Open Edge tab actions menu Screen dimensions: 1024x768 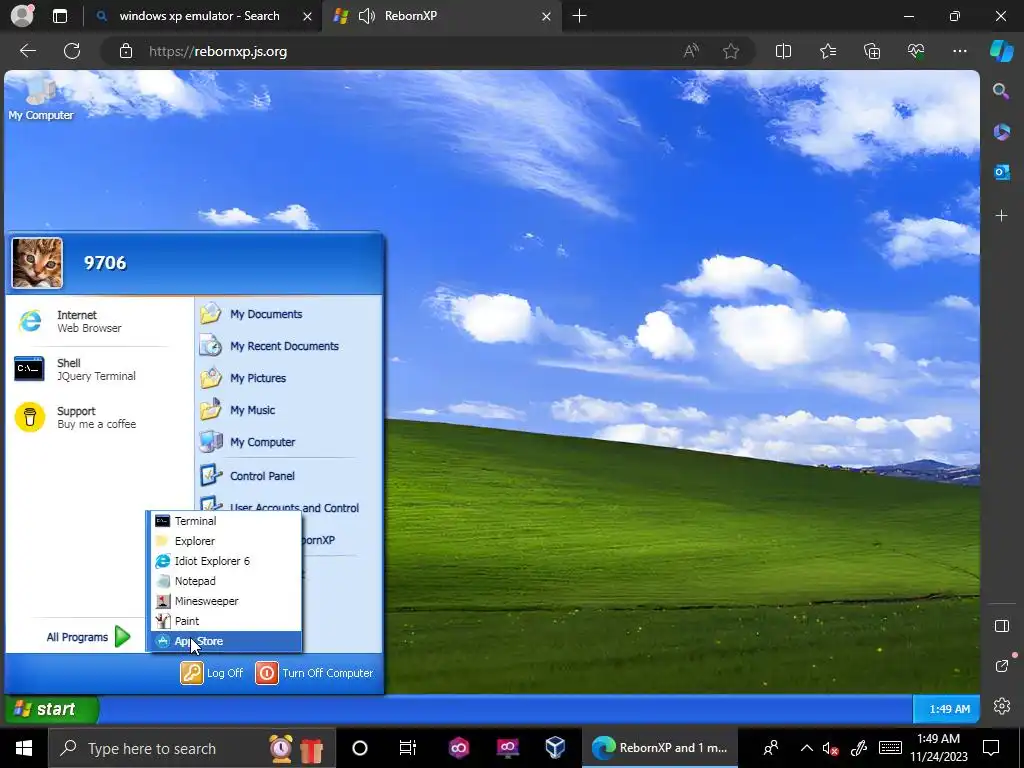(59, 16)
